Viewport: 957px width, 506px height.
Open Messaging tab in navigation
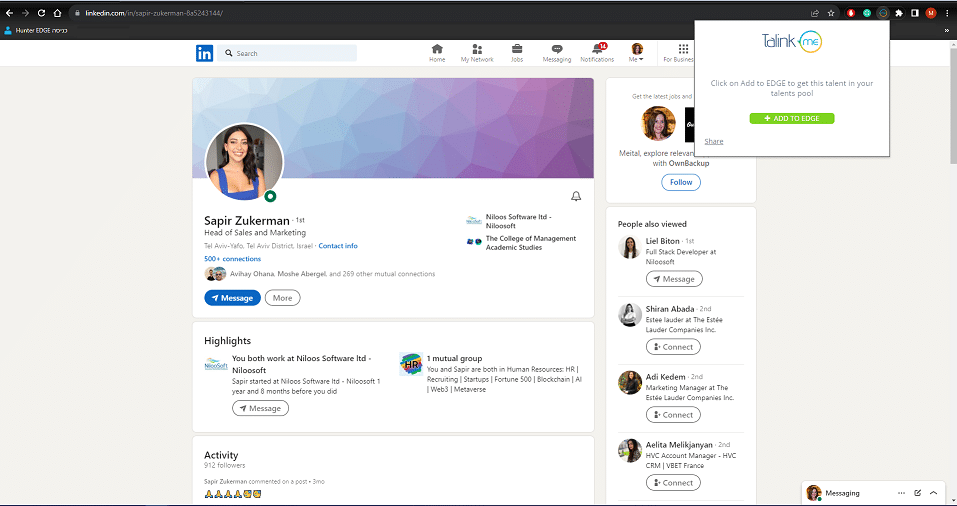[557, 53]
